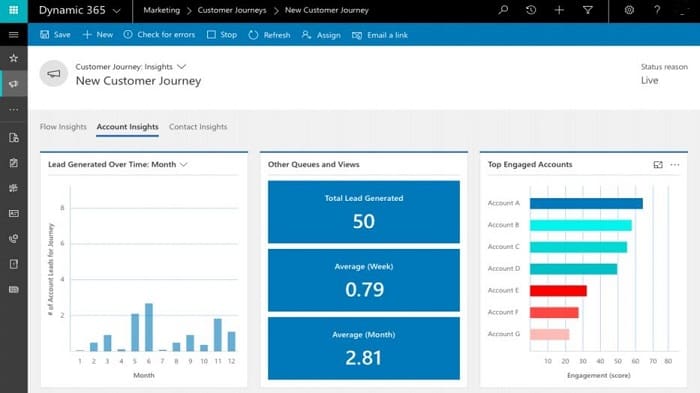Expand the Customer Journey: Insights form selector
The height and width of the screenshot is (393, 700).
[x=181, y=67]
